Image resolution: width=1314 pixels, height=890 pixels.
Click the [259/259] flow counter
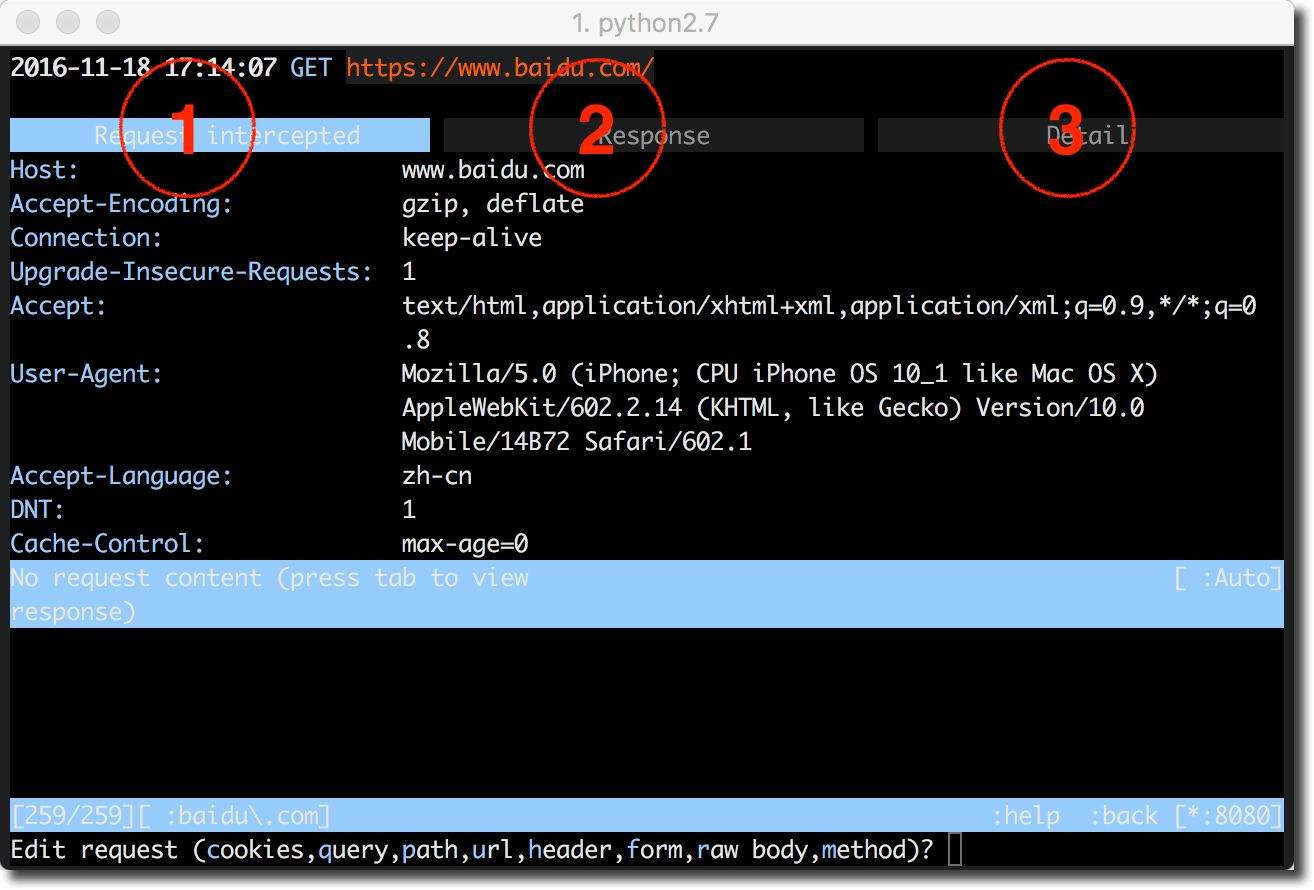coord(72,816)
